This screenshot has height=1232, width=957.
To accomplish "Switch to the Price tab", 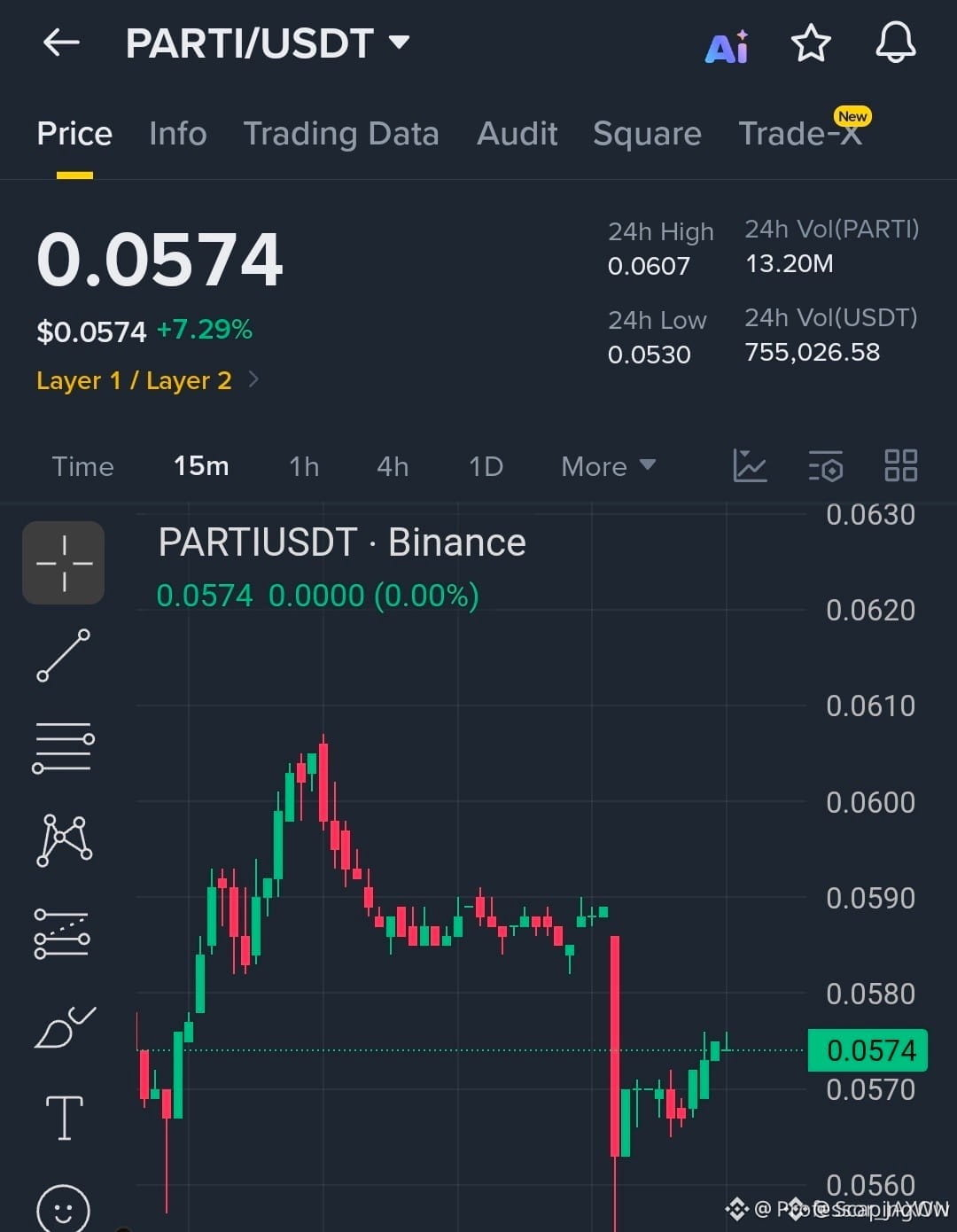I will click(74, 134).
